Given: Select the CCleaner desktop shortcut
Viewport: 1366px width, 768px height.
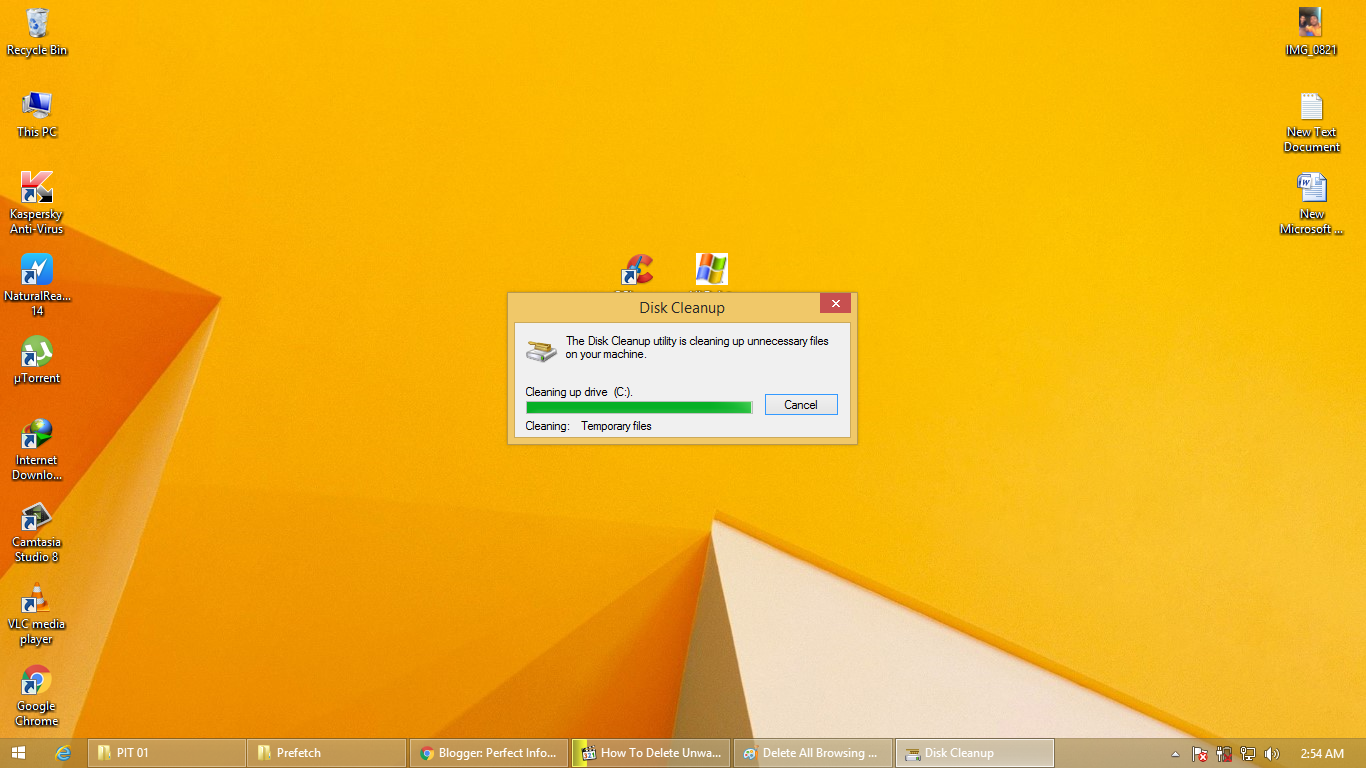Looking at the screenshot, I should (x=636, y=270).
